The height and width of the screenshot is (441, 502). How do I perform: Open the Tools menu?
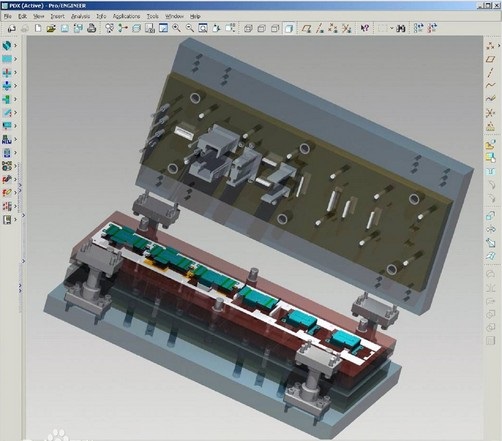152,16
